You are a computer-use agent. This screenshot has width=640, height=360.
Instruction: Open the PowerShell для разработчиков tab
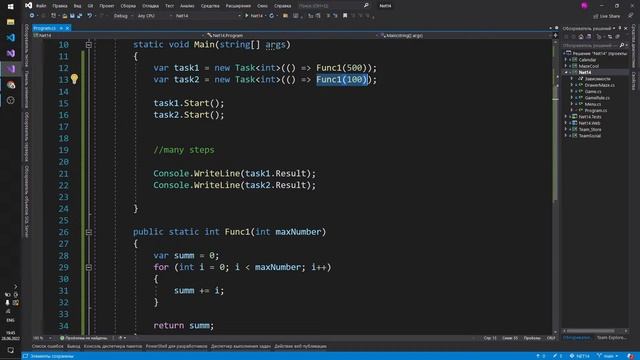(176, 346)
